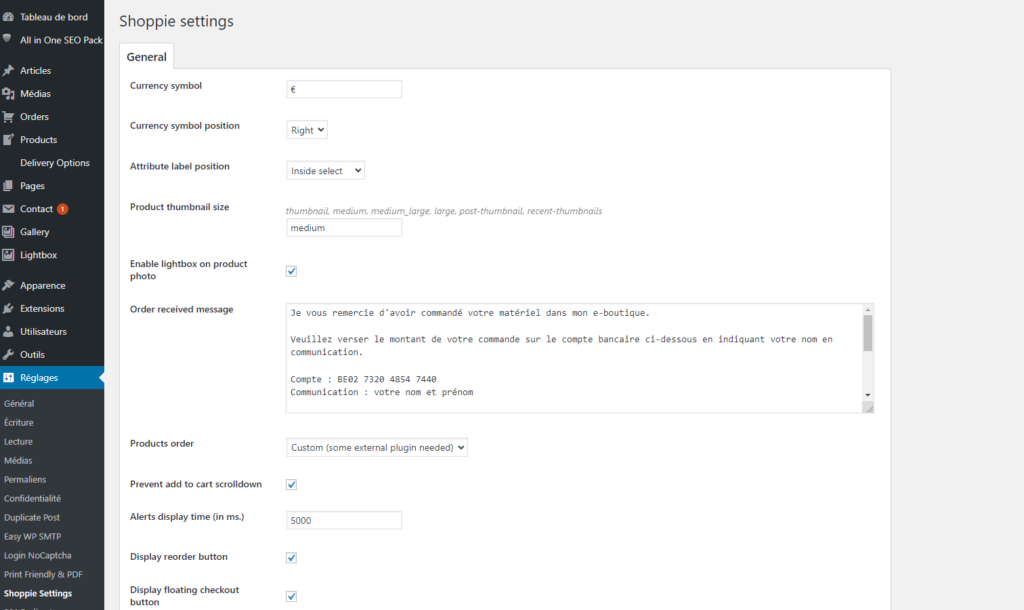Toggle Display reorder button checkbox
Screen dimensions: 1024x610
(291, 558)
